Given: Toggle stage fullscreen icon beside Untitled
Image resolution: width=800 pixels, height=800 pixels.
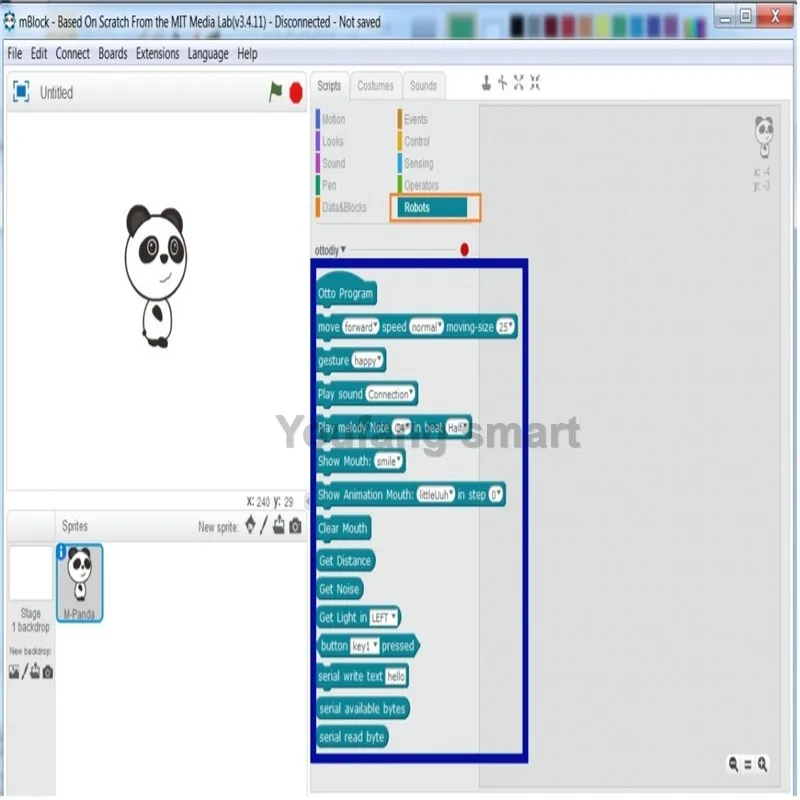Looking at the screenshot, I should point(21,92).
